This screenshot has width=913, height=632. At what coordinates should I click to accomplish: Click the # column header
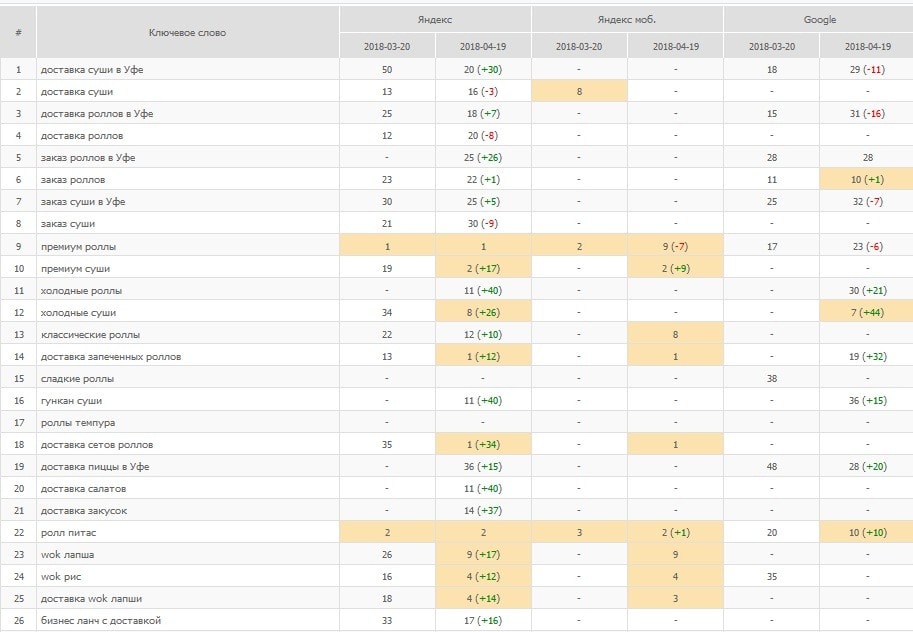[18, 32]
